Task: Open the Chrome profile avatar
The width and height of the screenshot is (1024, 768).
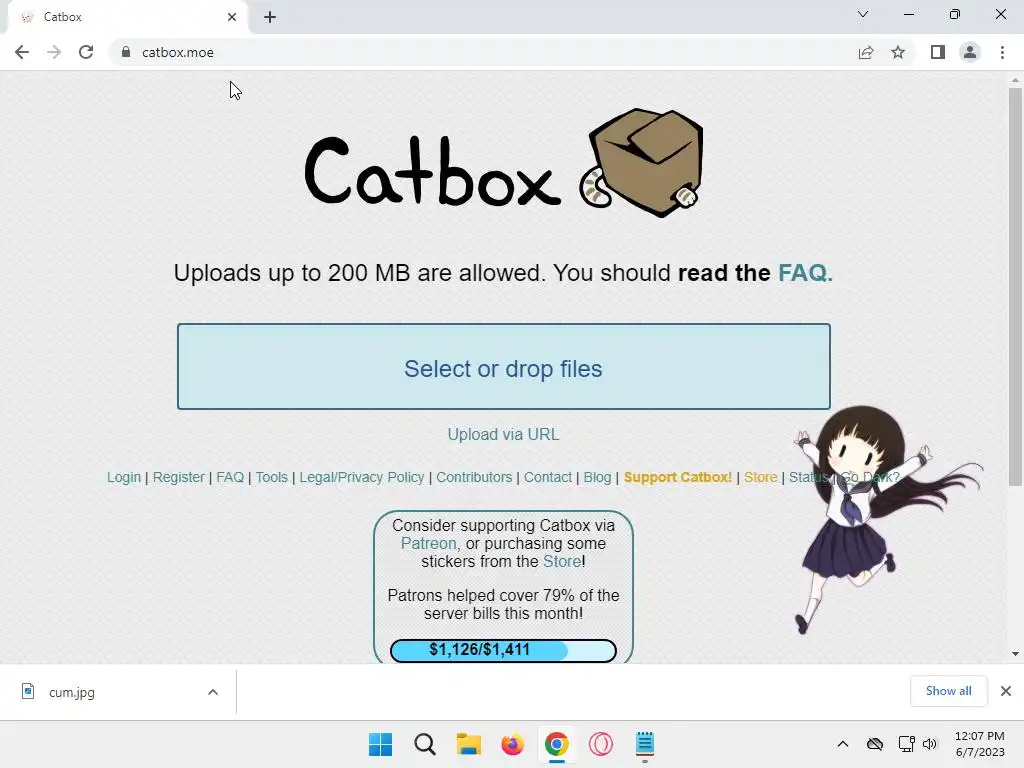Action: pyautogui.click(x=970, y=52)
